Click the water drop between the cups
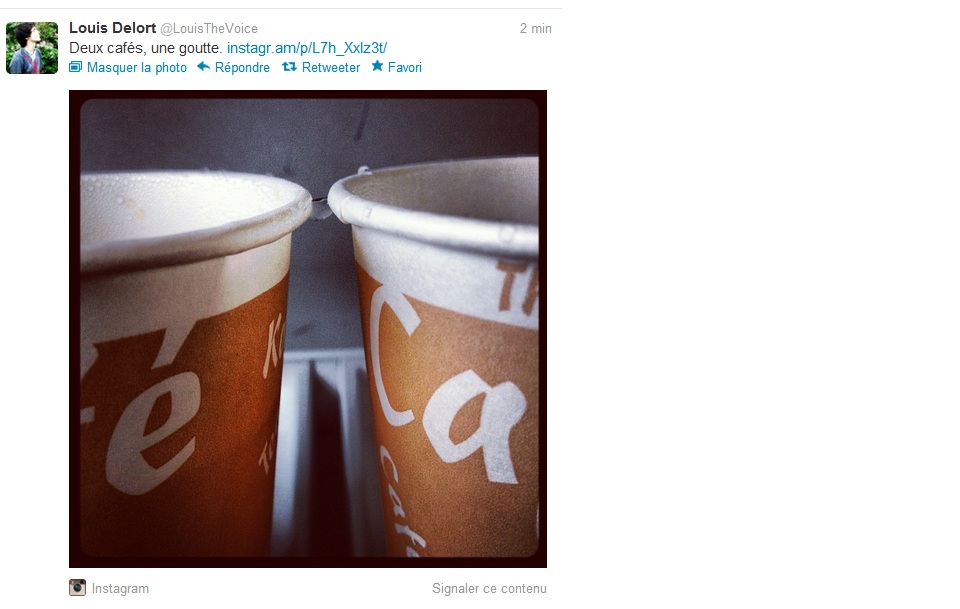Image resolution: width=960 pixels, height=609 pixels. point(320,210)
